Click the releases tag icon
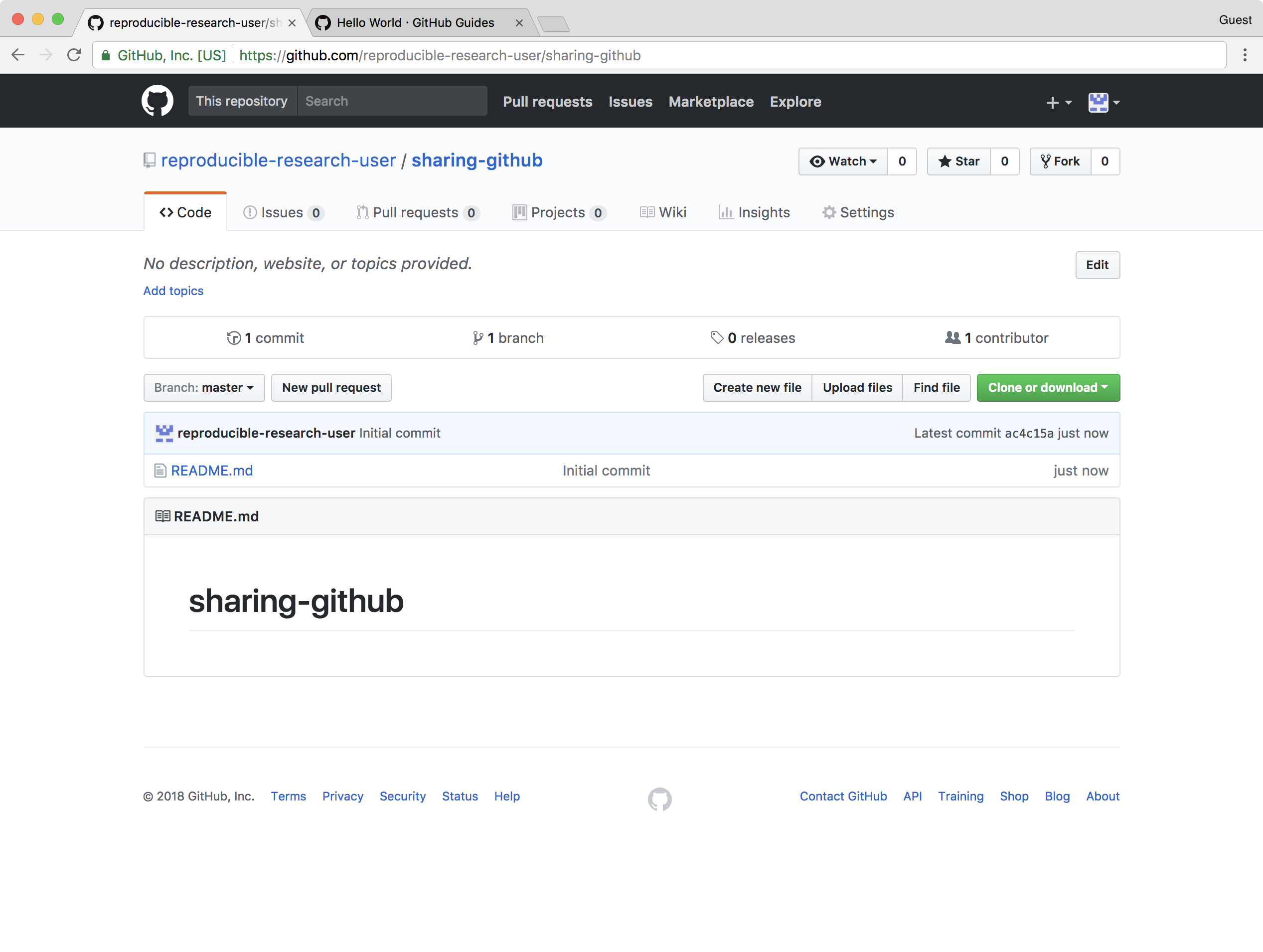1263x952 pixels. [x=717, y=337]
